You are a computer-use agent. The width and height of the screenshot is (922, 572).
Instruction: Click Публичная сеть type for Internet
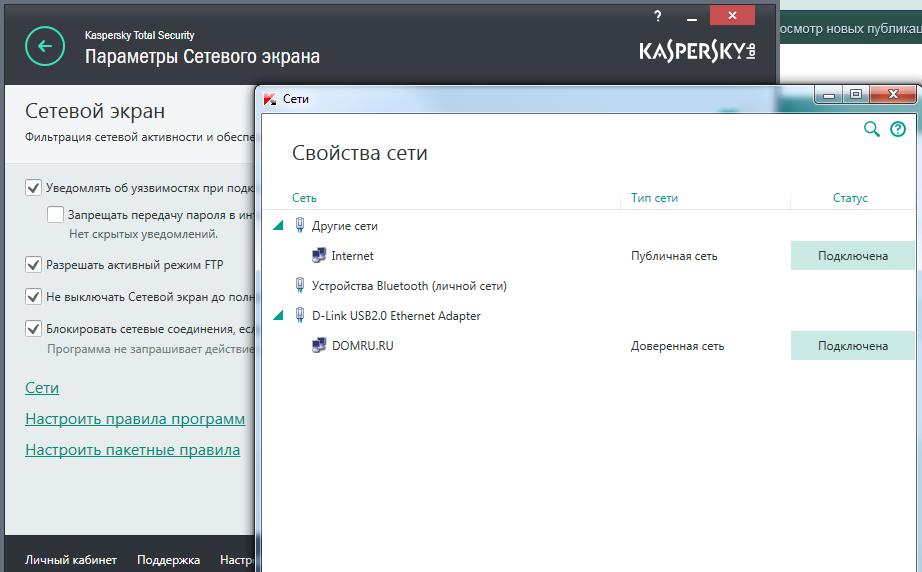[x=674, y=256]
